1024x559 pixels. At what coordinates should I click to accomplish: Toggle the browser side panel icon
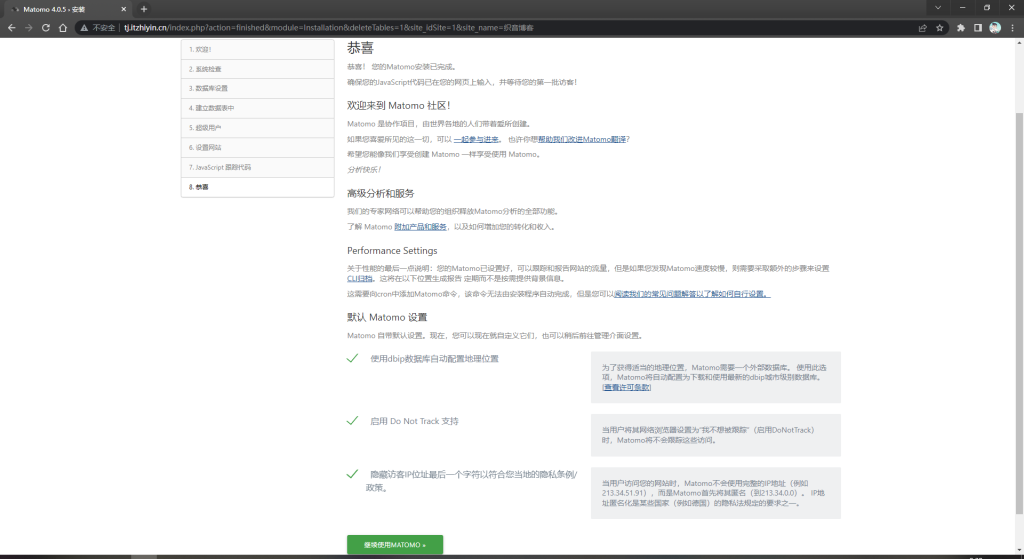click(978, 27)
